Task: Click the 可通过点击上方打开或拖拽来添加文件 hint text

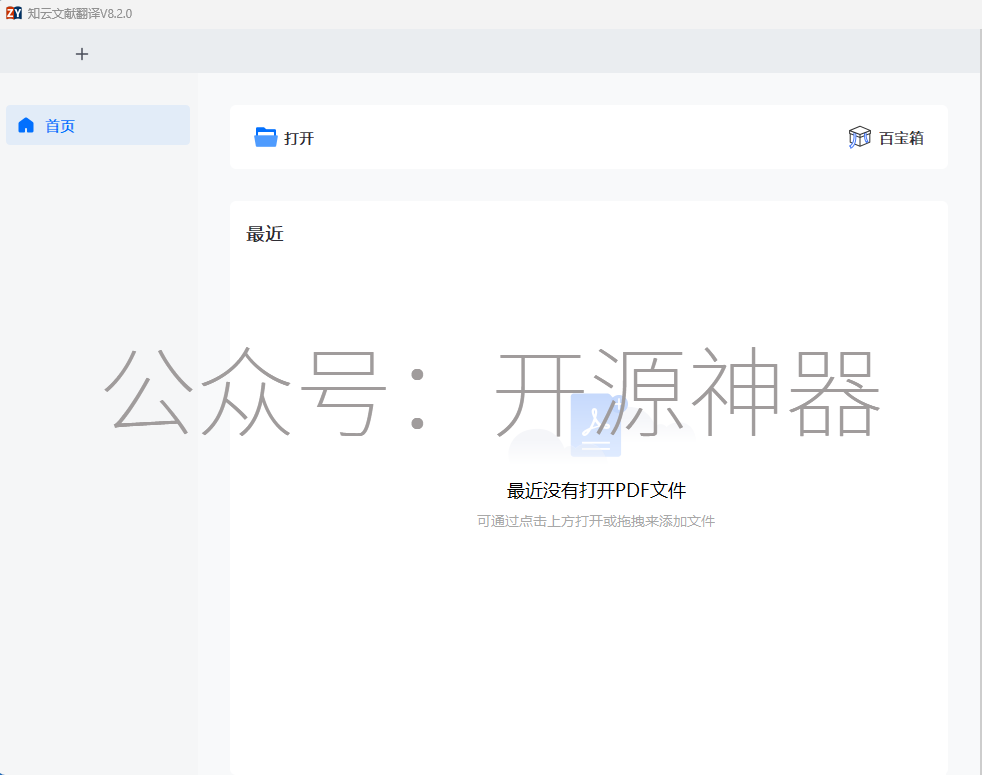Action: (596, 521)
